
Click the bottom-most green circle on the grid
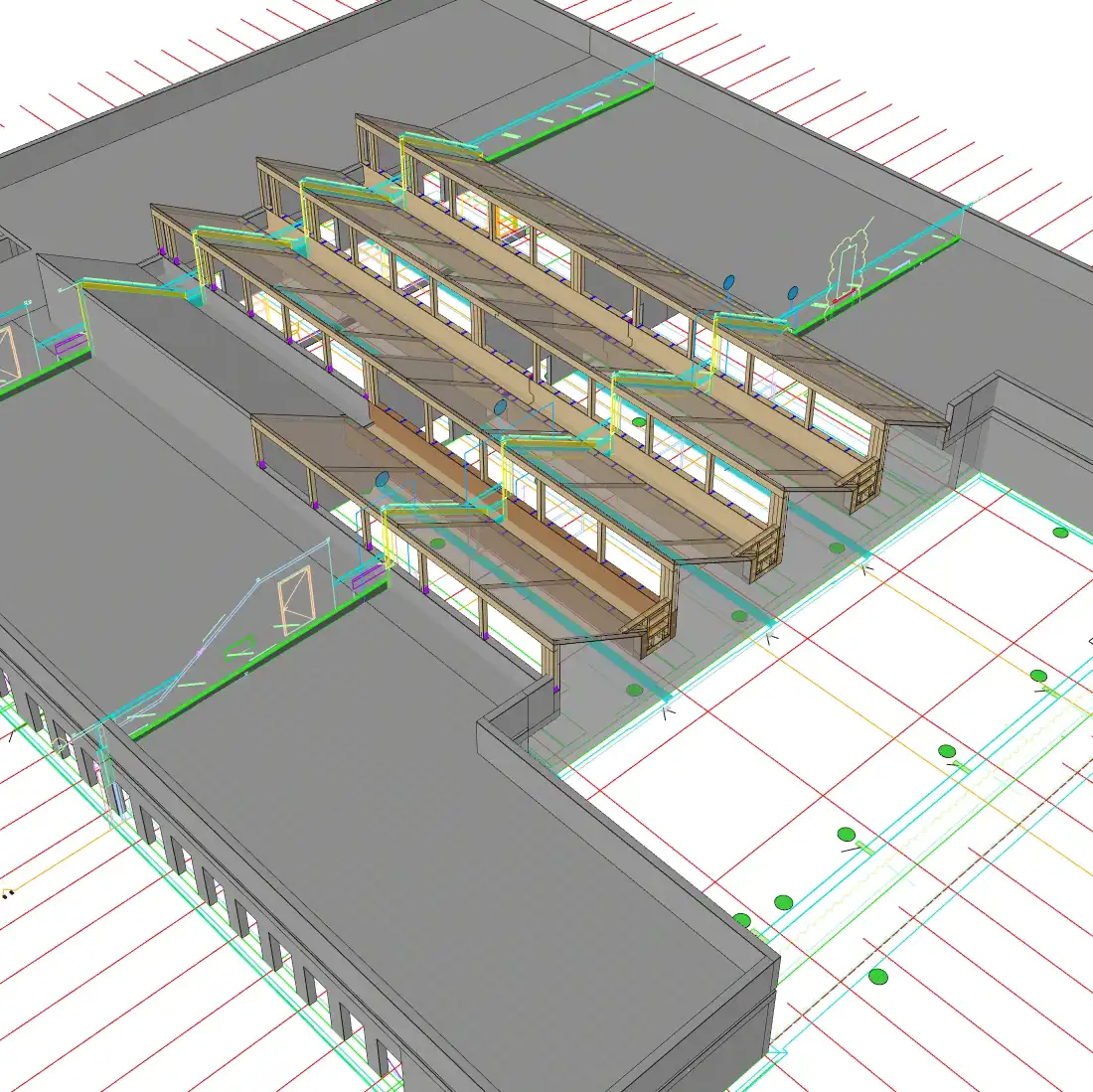tap(877, 977)
